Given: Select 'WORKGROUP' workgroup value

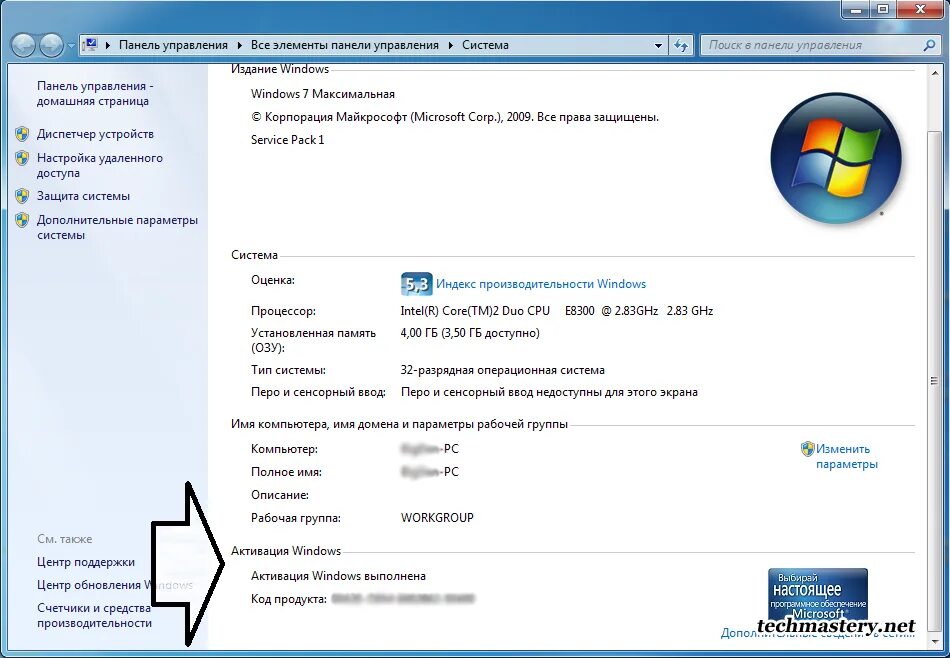Looking at the screenshot, I should coord(437,518).
